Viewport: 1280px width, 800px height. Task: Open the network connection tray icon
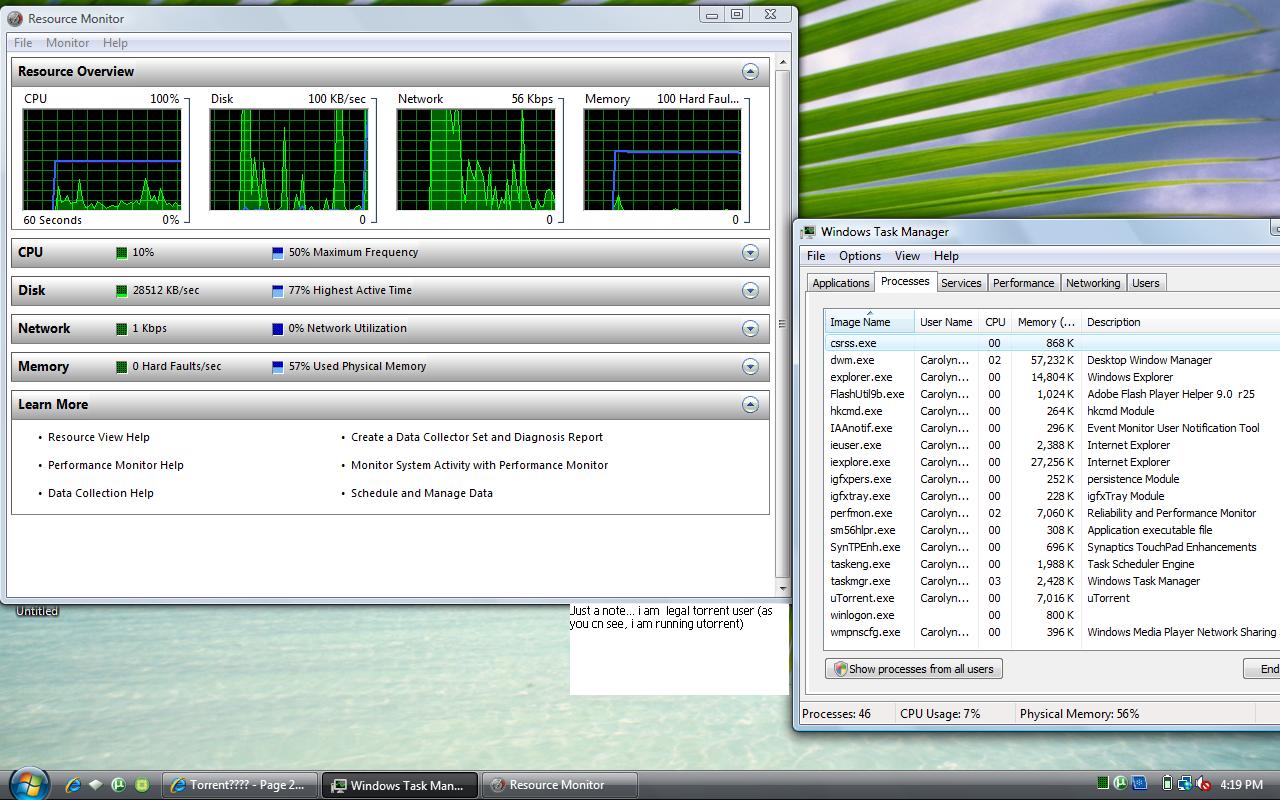coord(1185,784)
